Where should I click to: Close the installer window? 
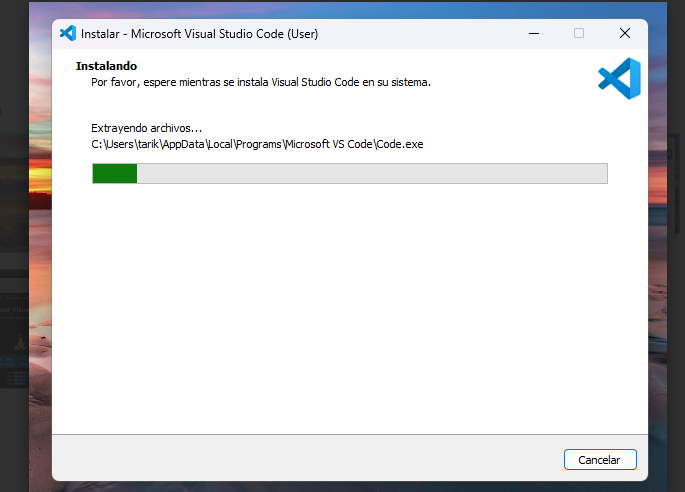(624, 33)
